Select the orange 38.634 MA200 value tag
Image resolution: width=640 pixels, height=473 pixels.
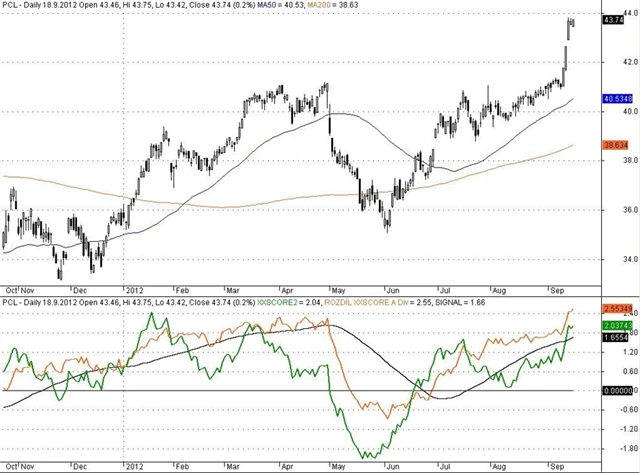pos(616,145)
